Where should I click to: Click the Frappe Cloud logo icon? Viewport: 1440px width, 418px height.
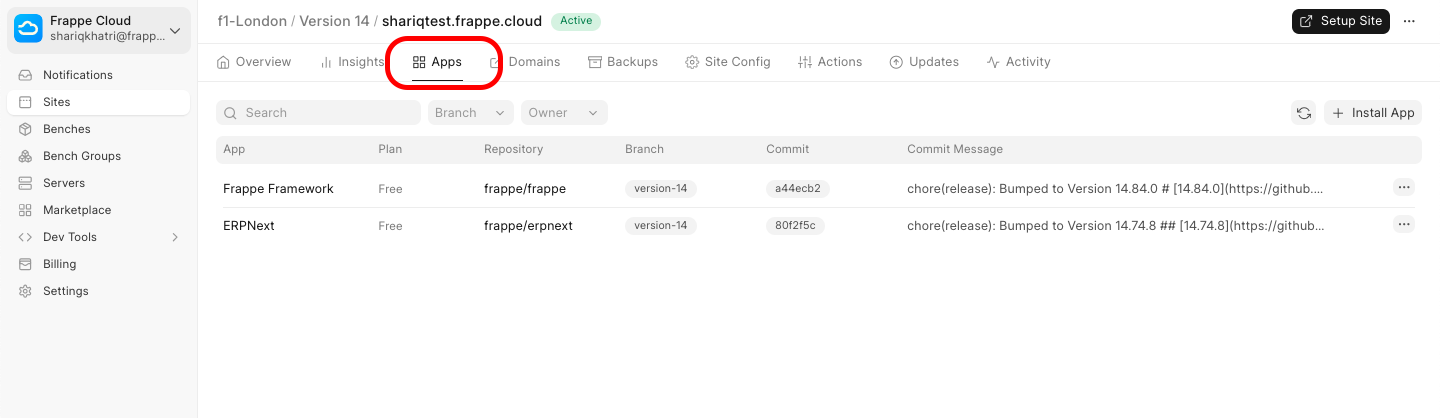pyautogui.click(x=28, y=29)
